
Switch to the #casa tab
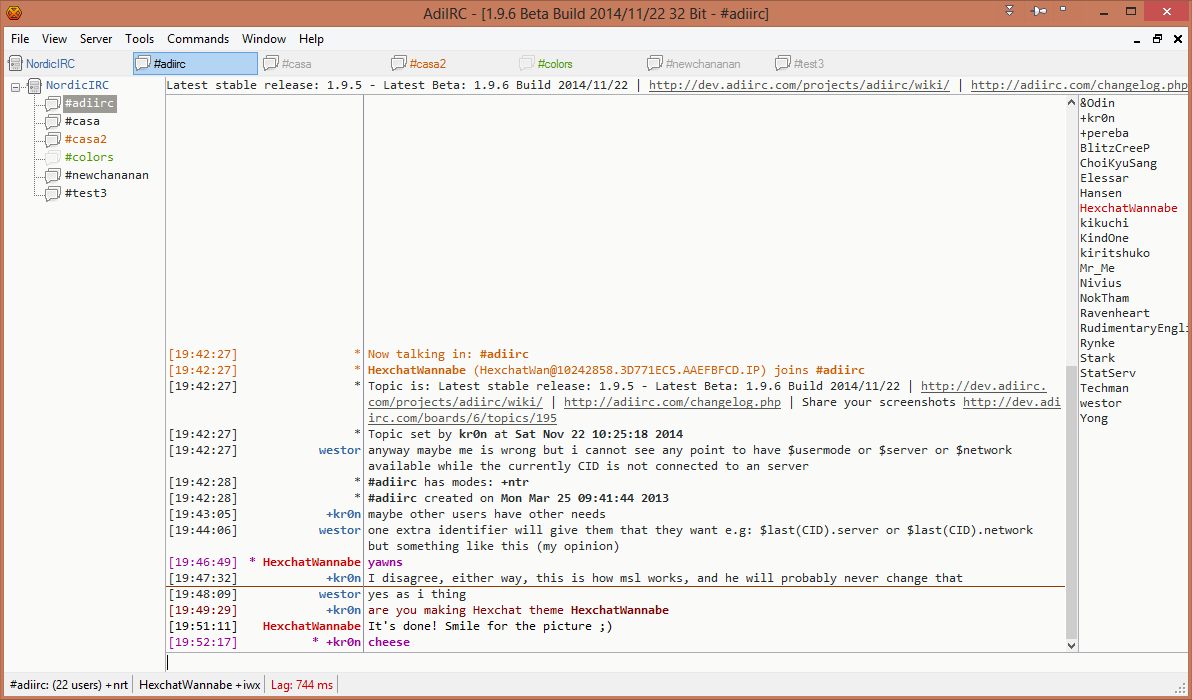click(323, 63)
